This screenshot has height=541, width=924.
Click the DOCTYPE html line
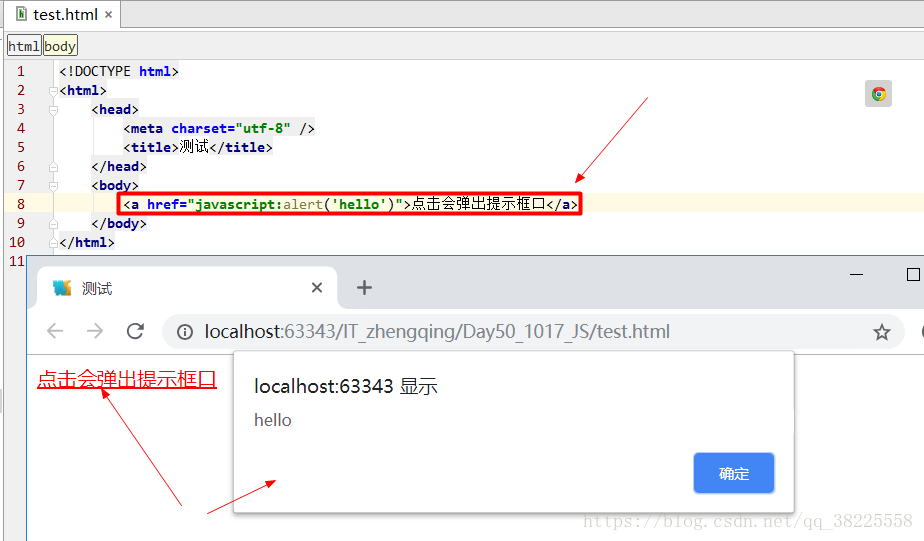point(118,71)
